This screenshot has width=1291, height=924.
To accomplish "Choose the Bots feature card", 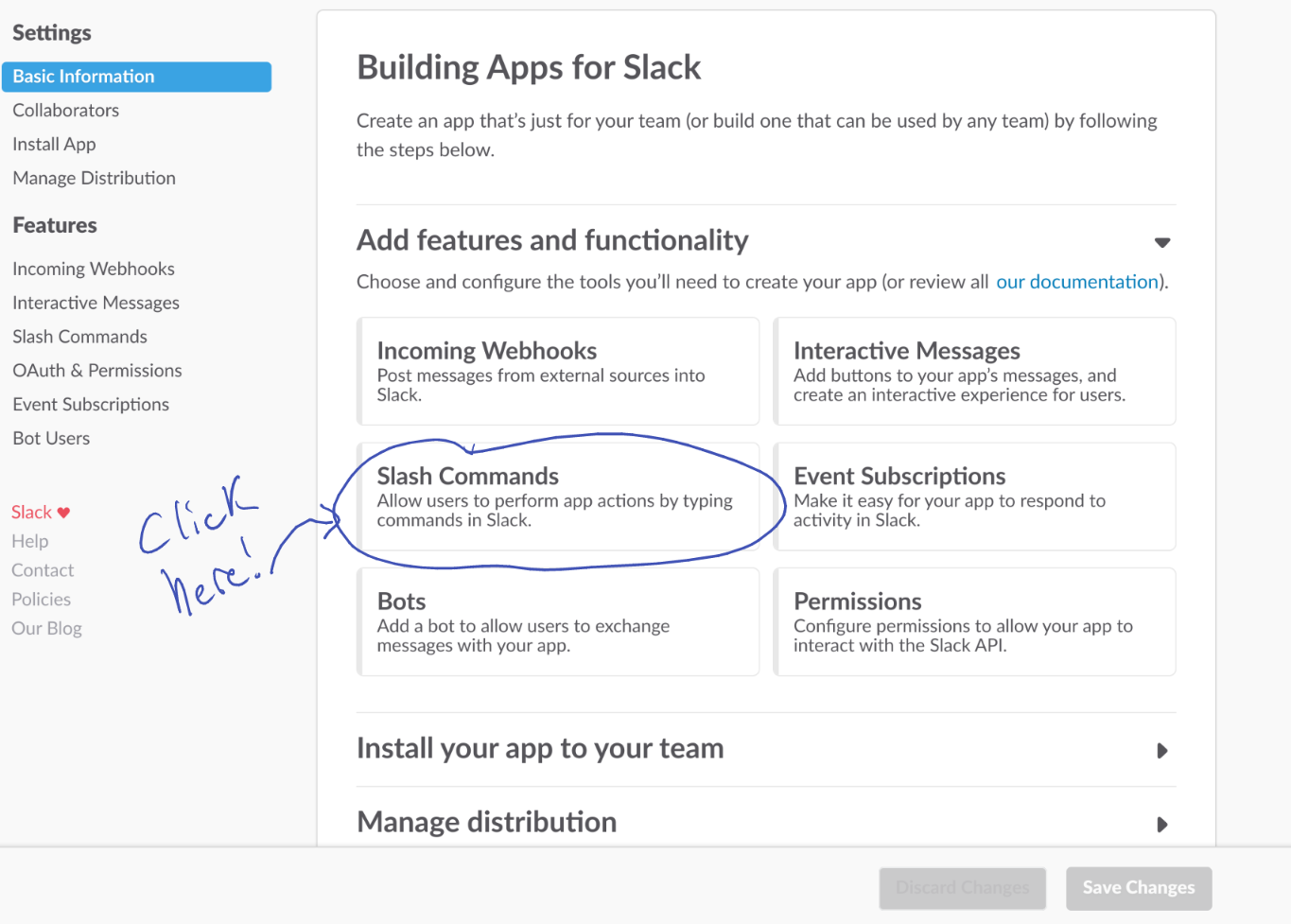I will [558, 621].
